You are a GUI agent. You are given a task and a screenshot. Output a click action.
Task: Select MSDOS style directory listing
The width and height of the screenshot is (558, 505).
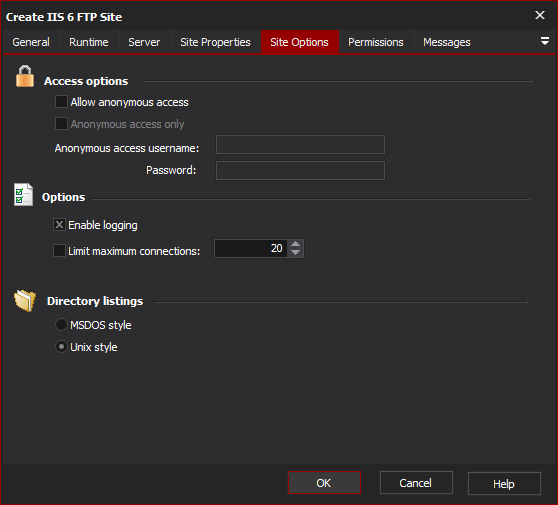click(61, 325)
